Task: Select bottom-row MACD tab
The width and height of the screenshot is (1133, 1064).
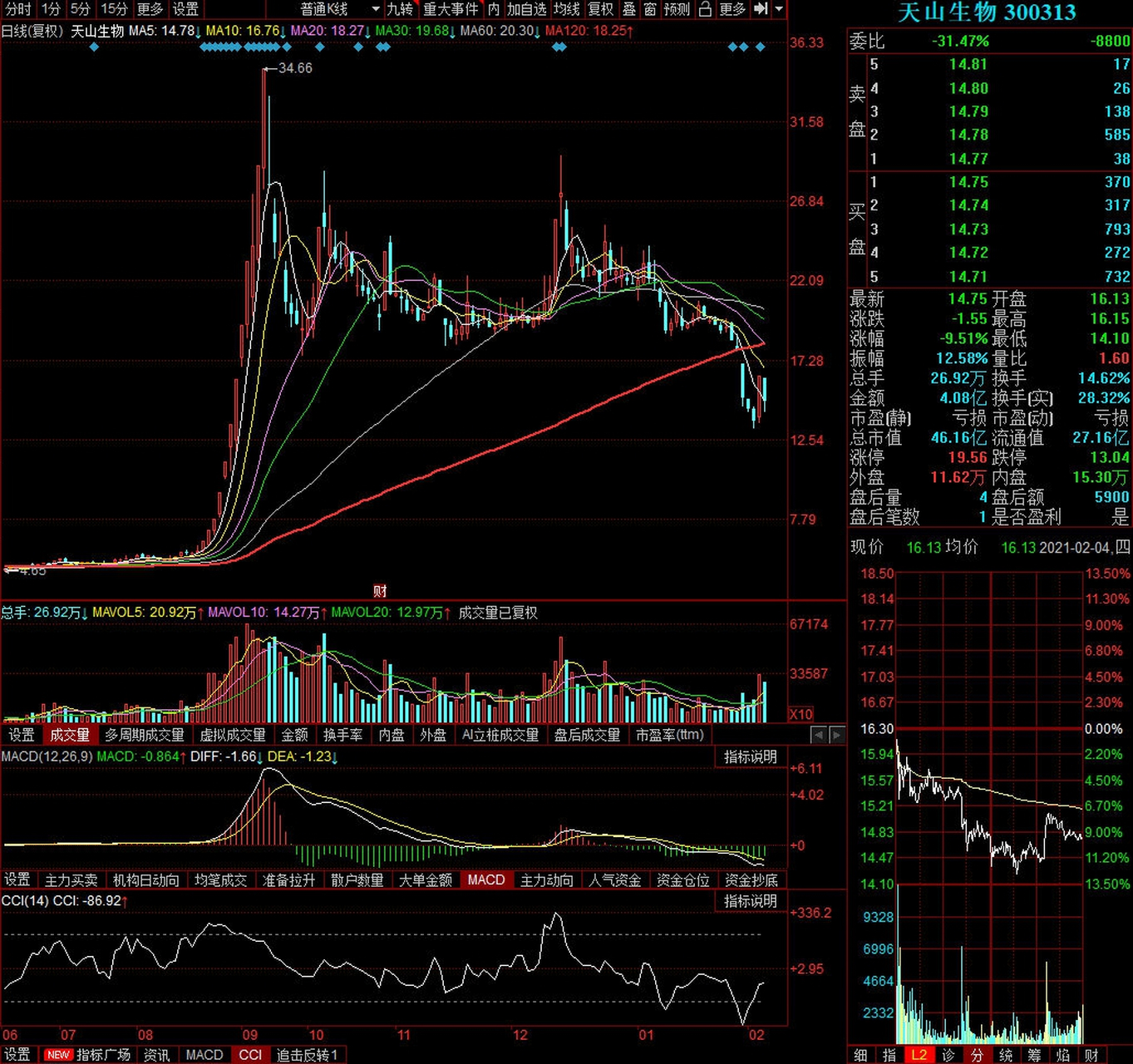Action: 204,1055
